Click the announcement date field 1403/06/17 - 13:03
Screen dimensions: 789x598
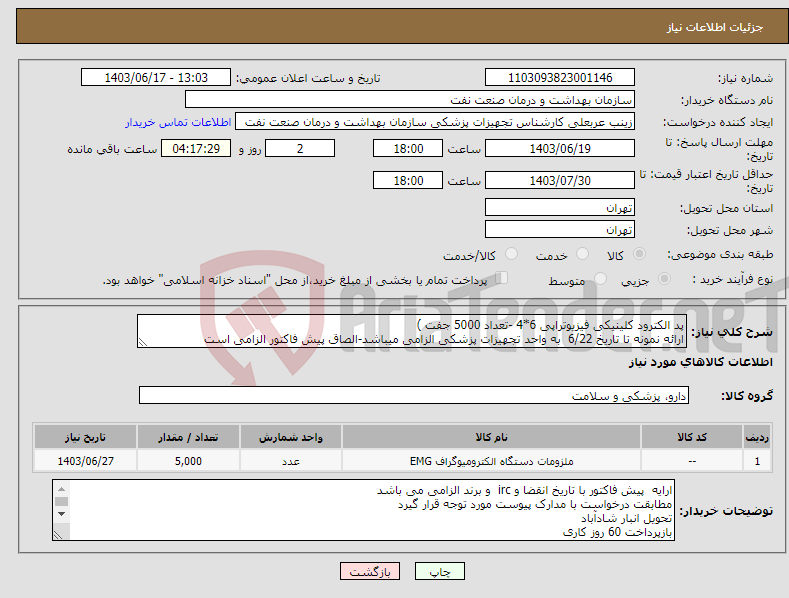pos(156,78)
